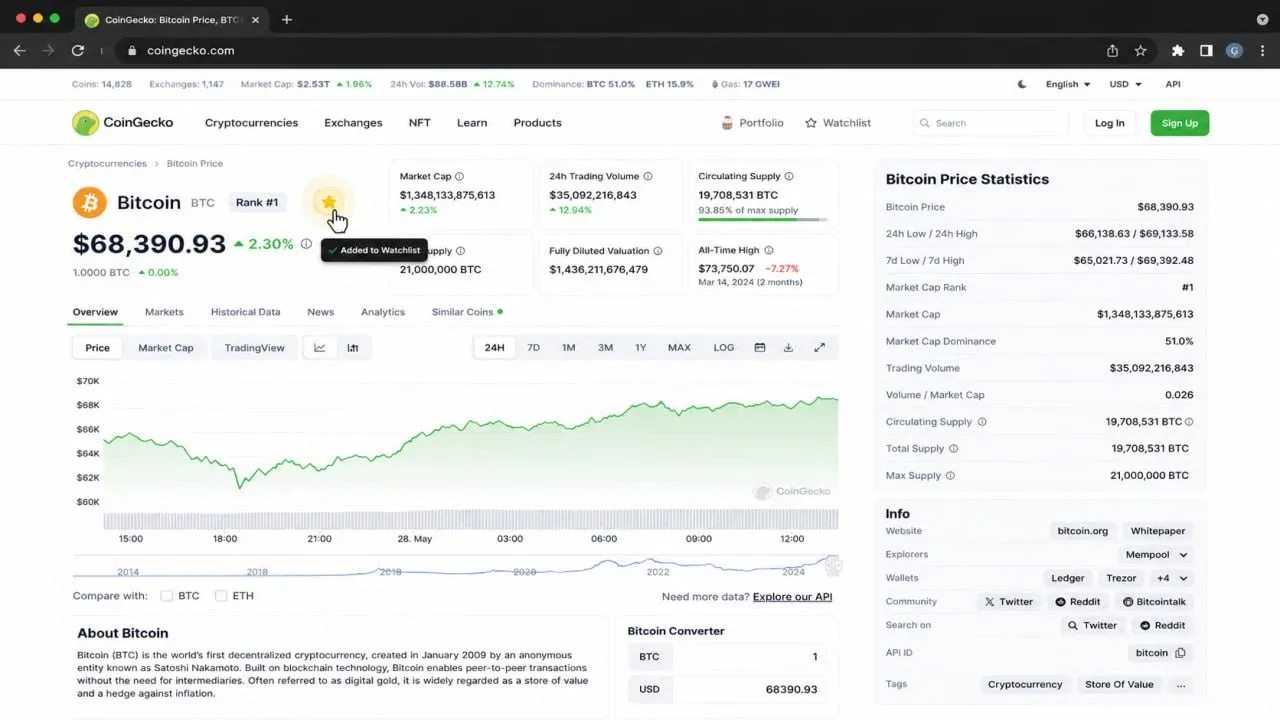This screenshot has width=1280, height=720.
Task: Click 24h Trading Volume info icon
Action: click(x=648, y=177)
